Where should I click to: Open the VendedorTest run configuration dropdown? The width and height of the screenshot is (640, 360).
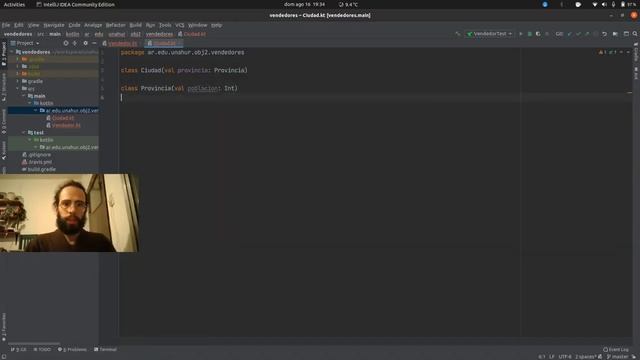coord(489,34)
